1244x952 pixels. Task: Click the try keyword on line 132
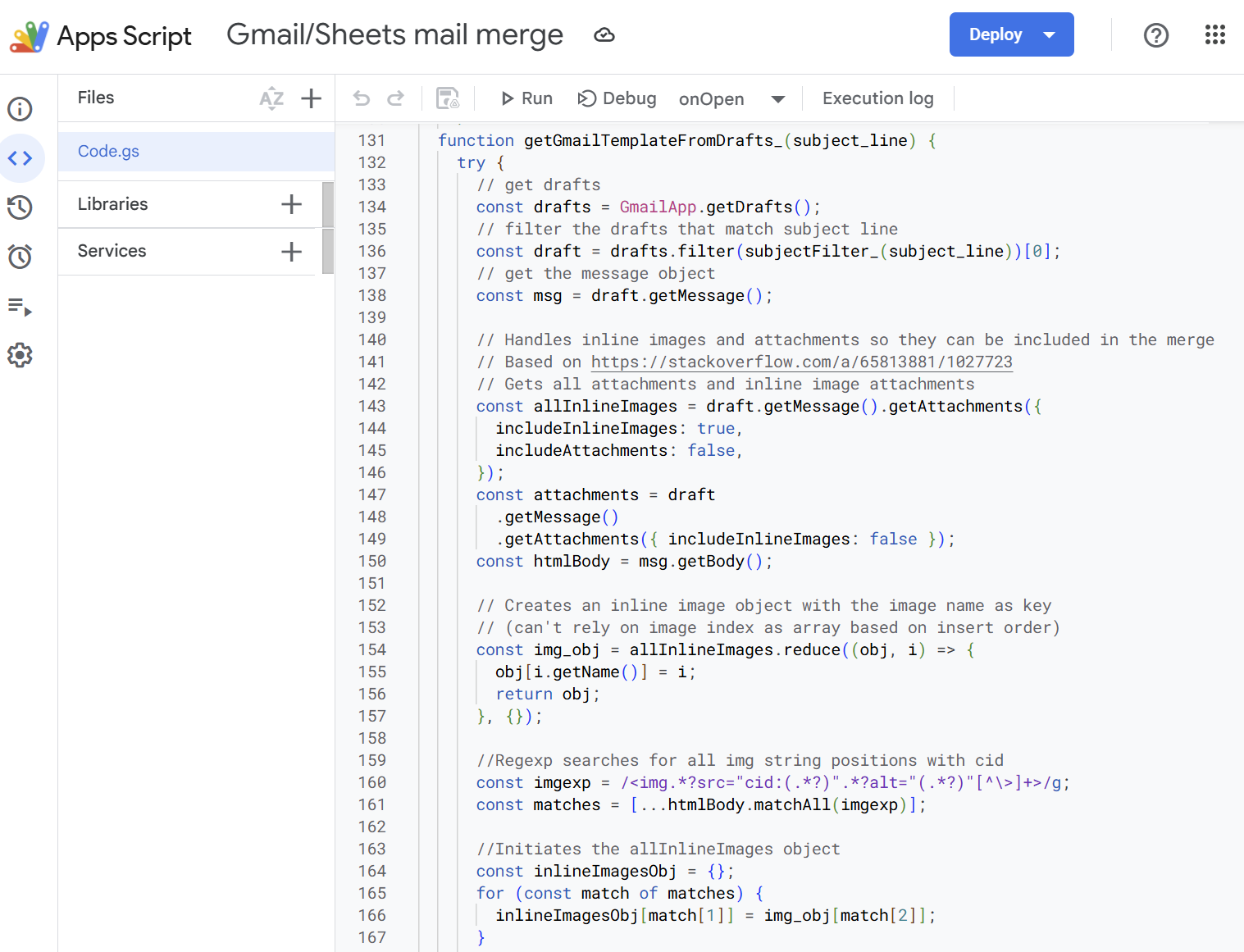[x=472, y=162]
